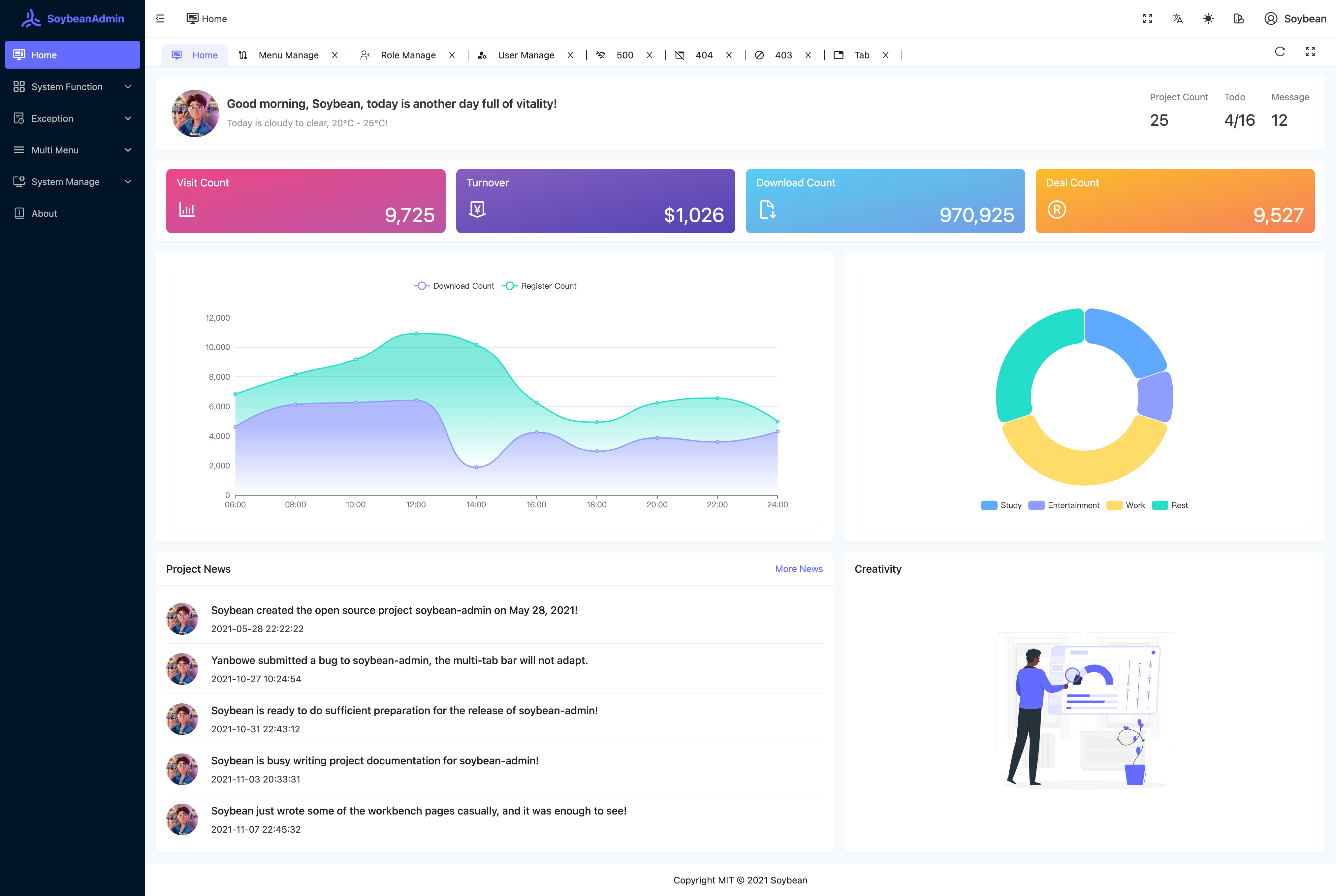Collapse the sidebar menu icon

[x=160, y=18]
